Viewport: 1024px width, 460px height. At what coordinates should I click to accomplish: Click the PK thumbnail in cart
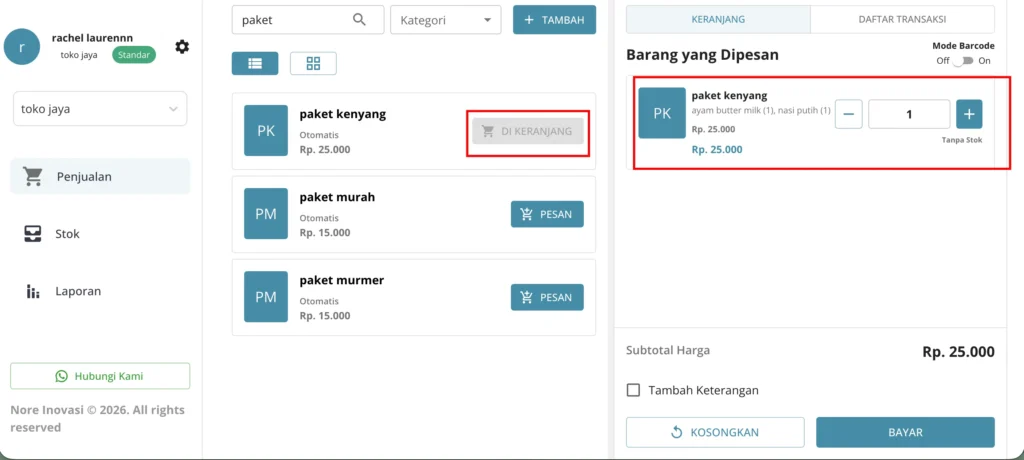(x=662, y=113)
